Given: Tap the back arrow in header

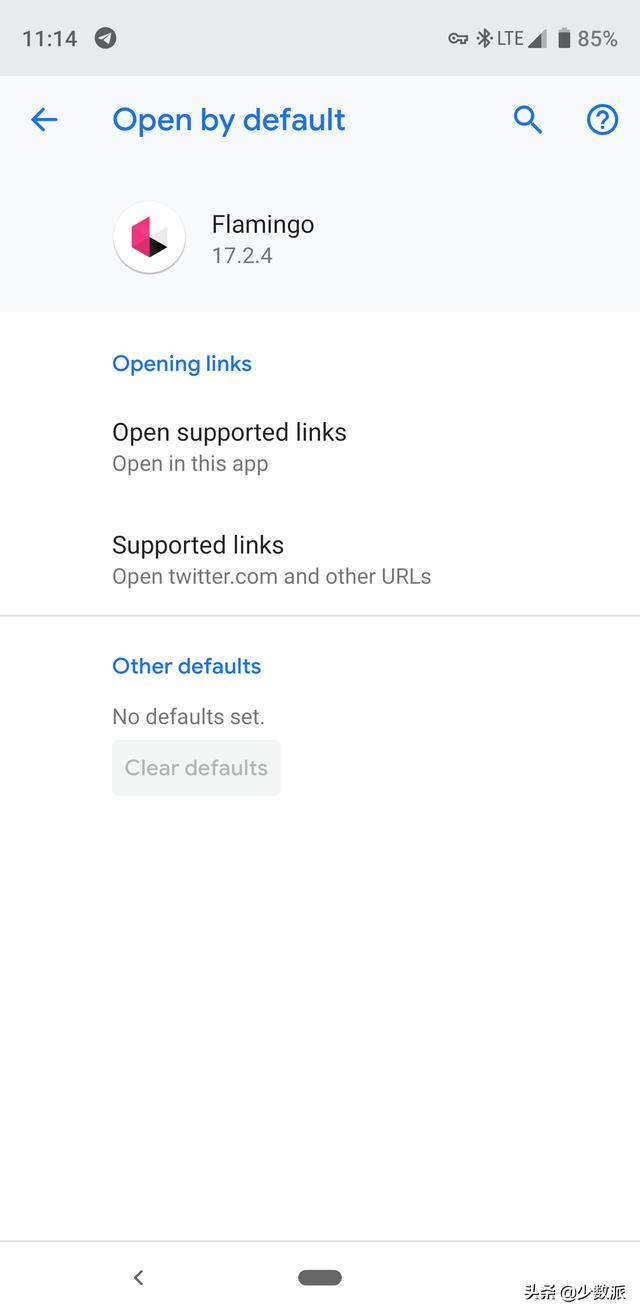Looking at the screenshot, I should click(x=44, y=120).
